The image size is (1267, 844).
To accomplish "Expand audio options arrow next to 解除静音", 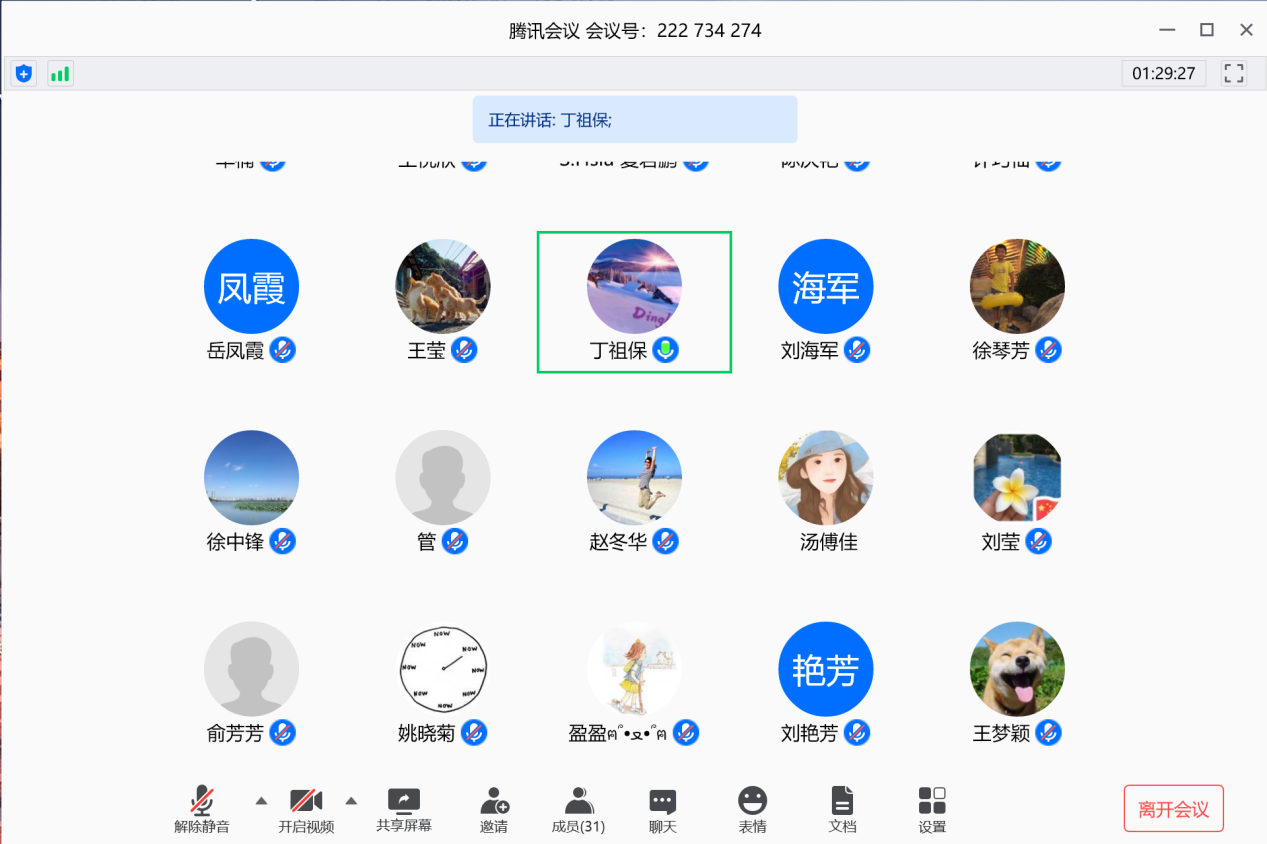I will (261, 800).
